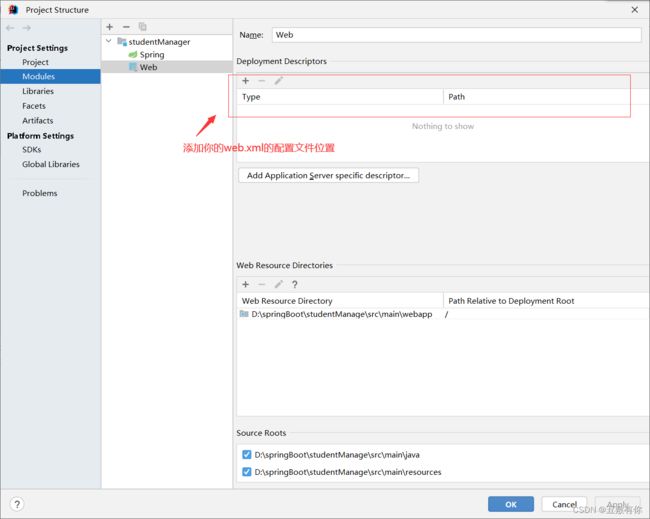Open the Artifacts section
Image resolution: width=650 pixels, height=519 pixels.
coord(38,121)
